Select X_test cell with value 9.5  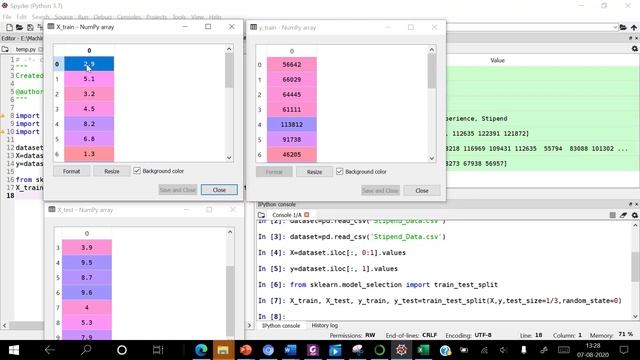[x=87, y=262]
